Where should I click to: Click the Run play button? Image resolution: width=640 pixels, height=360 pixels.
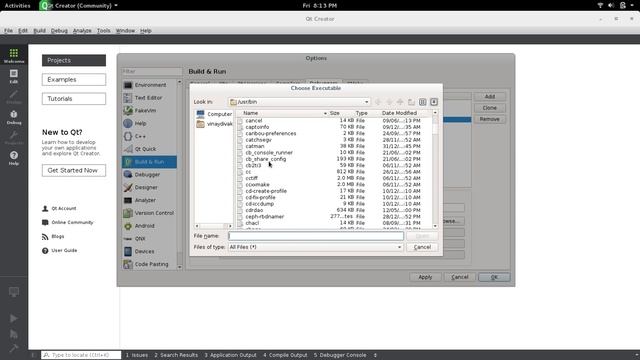(13, 318)
